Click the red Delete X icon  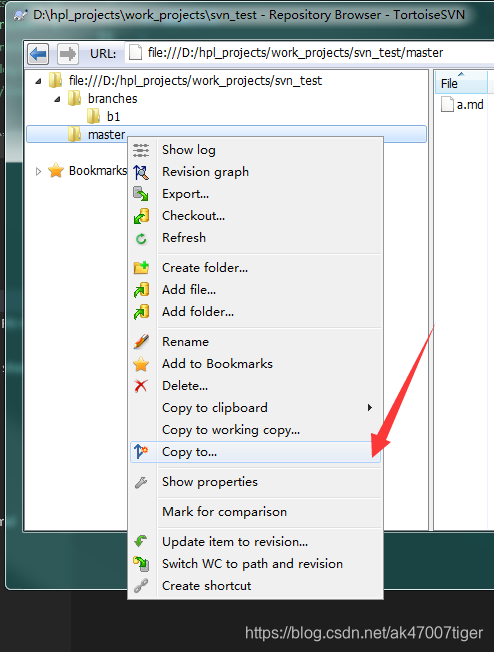(141, 386)
